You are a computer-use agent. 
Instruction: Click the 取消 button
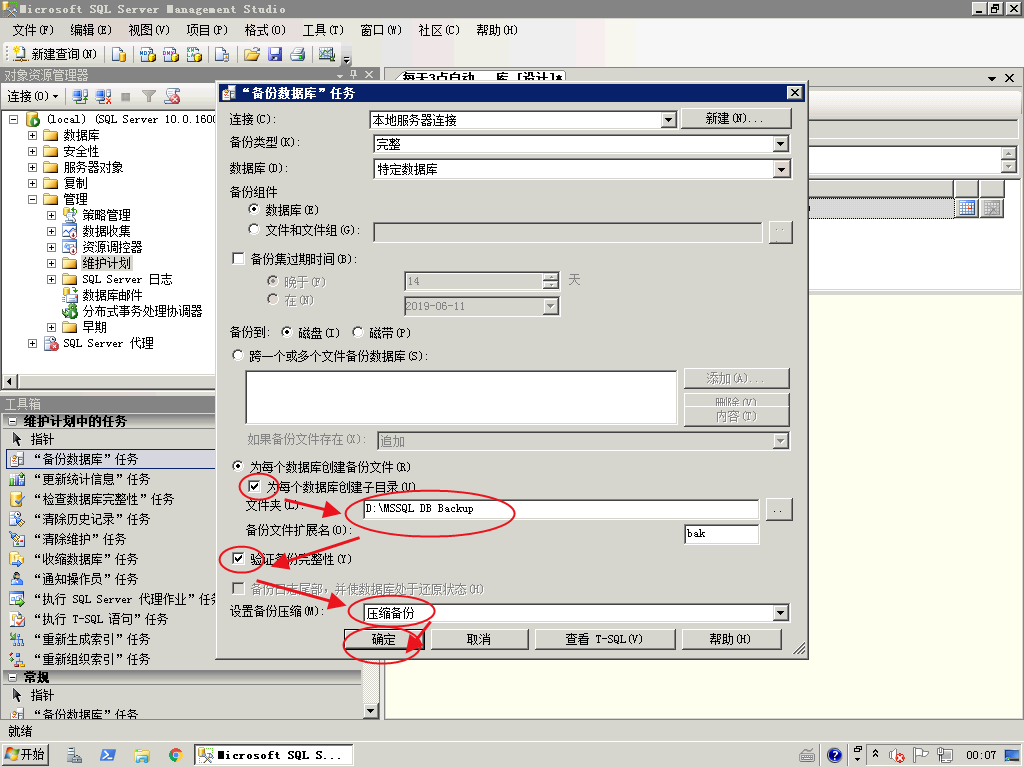[x=479, y=639]
